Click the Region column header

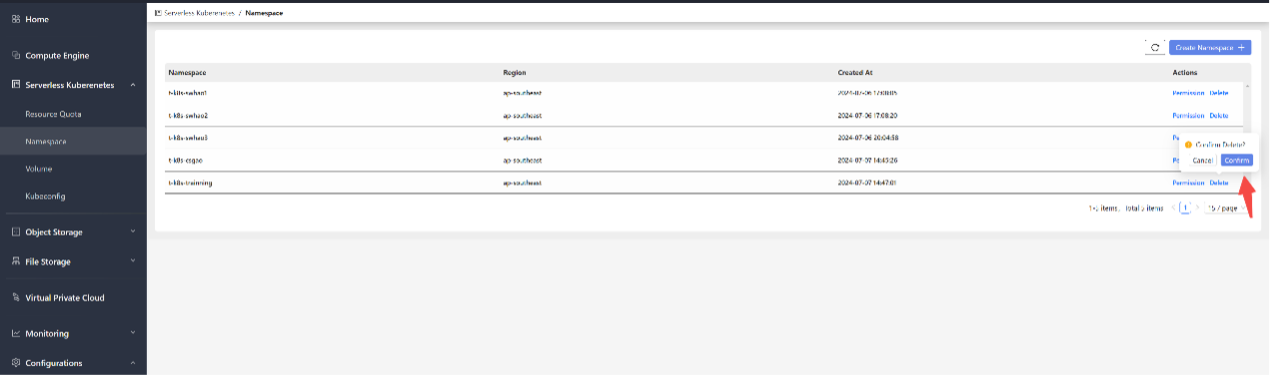click(x=515, y=73)
